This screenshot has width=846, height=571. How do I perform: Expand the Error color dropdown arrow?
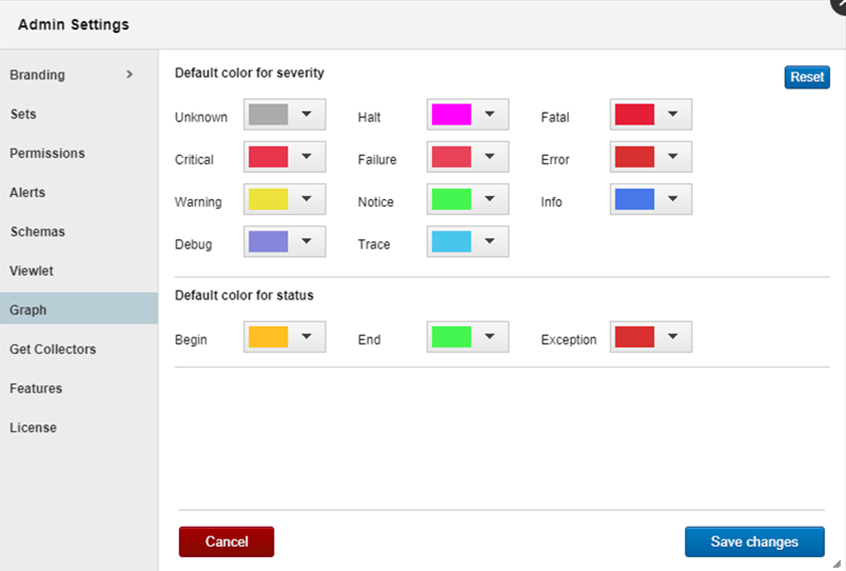[673, 157]
